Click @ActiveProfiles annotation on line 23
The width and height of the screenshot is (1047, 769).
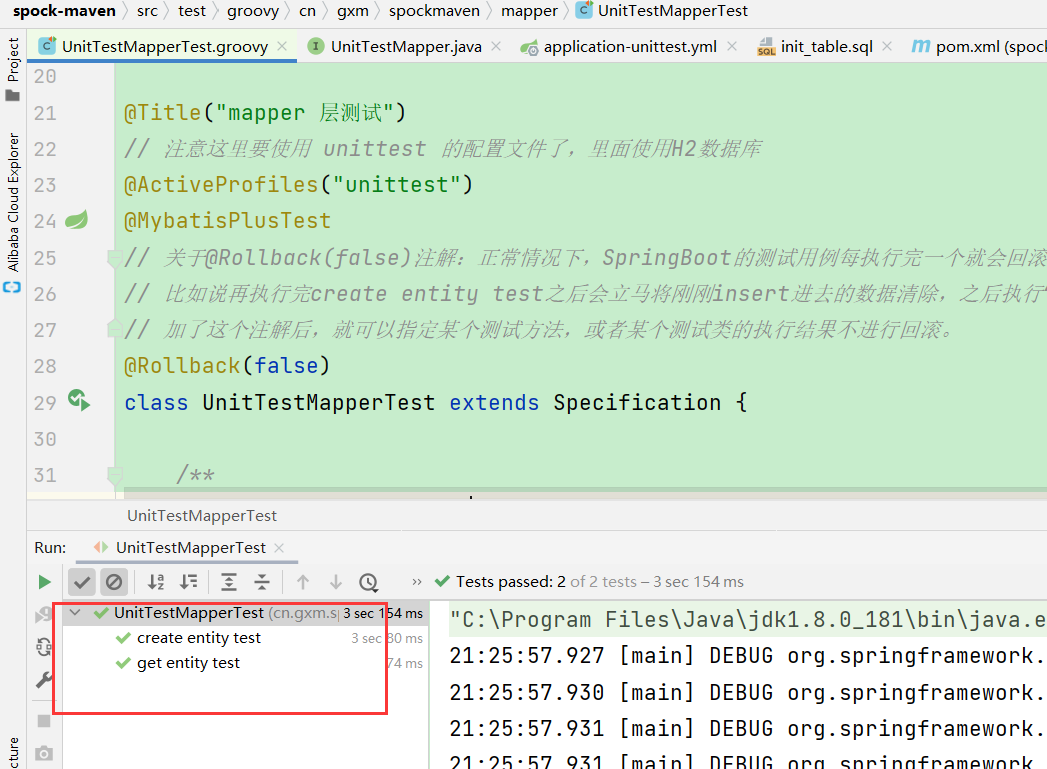(298, 184)
